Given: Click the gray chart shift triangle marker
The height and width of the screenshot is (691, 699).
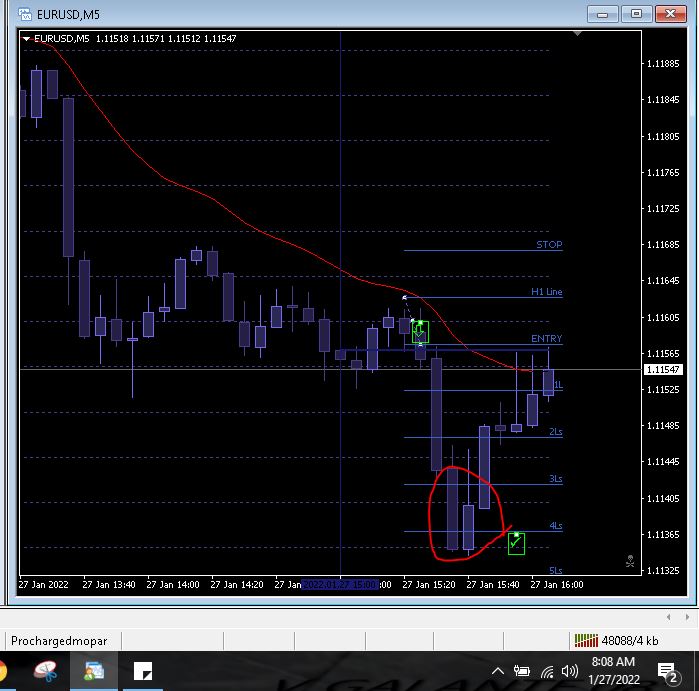Looking at the screenshot, I should tap(577, 33).
